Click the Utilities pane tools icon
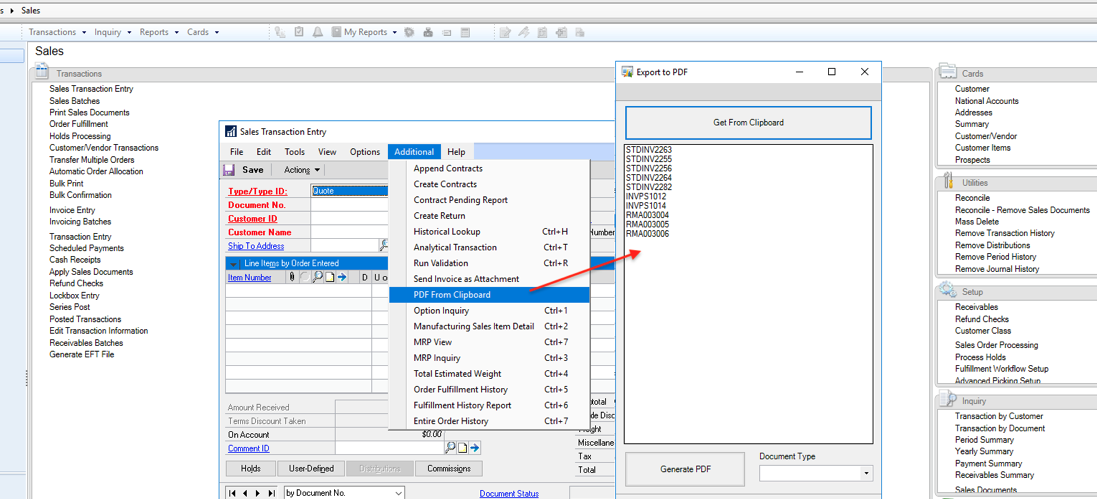 pyautogui.click(x=948, y=180)
